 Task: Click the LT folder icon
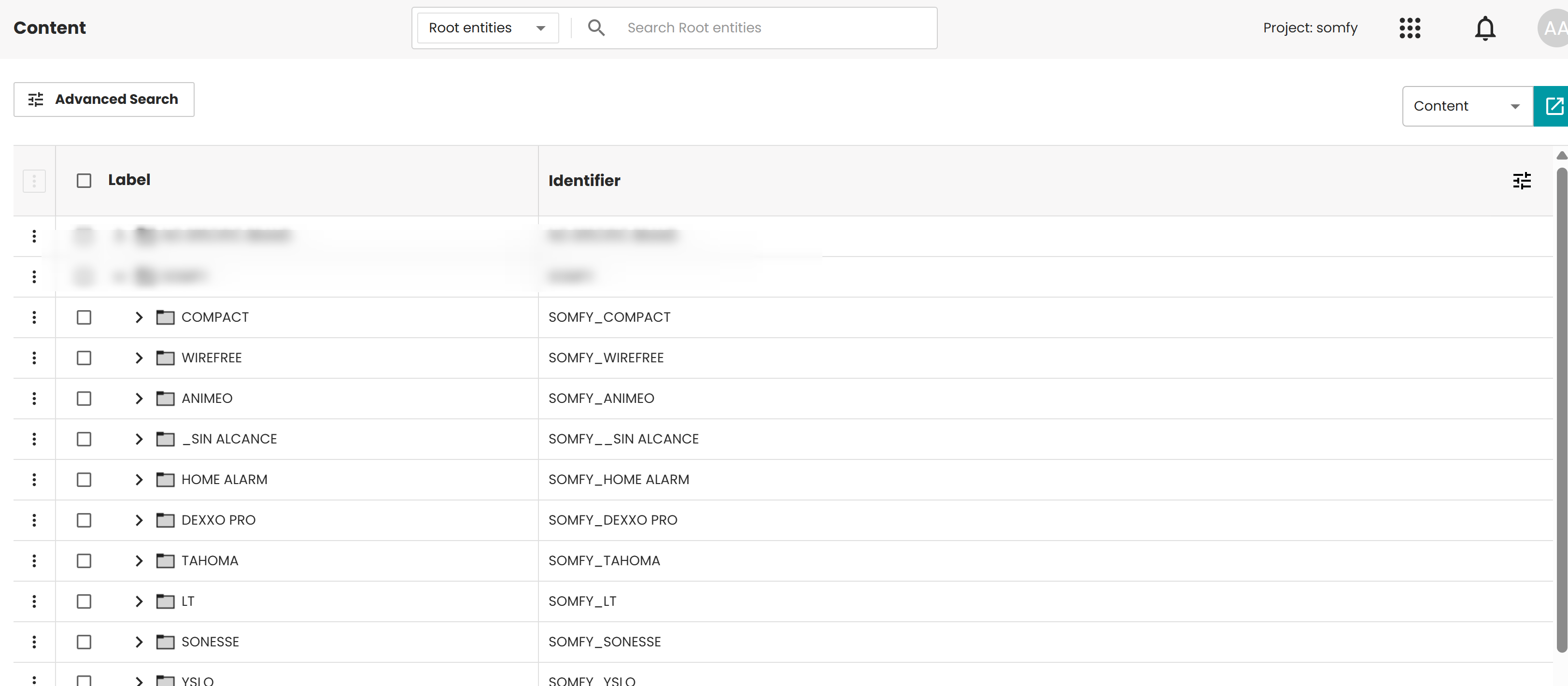165,601
